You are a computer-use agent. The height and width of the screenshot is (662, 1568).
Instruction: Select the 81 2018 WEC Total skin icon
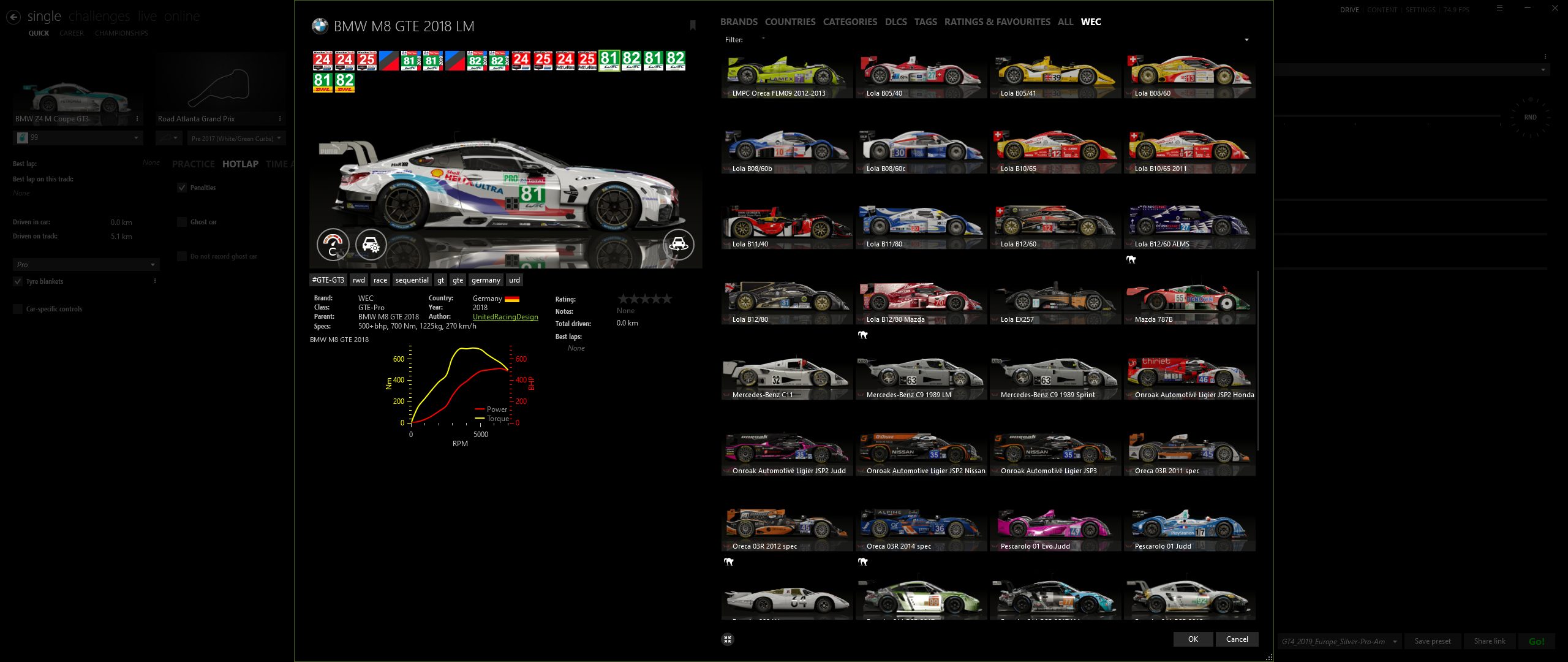[411, 61]
